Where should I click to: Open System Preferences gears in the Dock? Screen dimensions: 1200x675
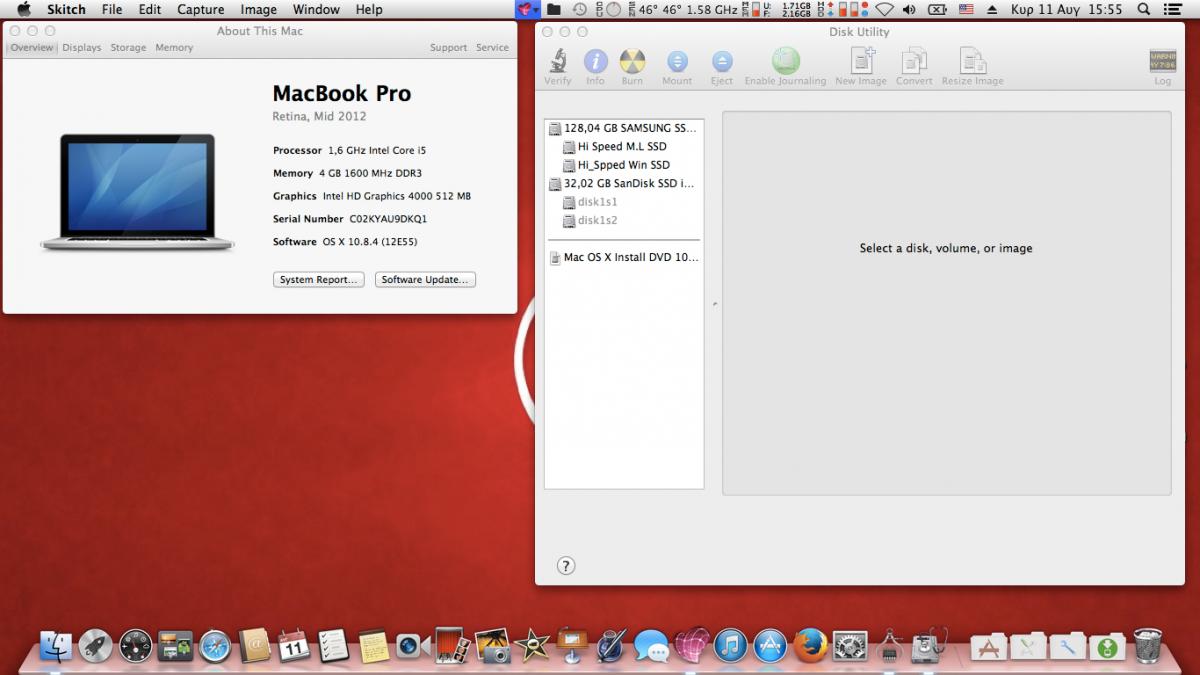click(850, 647)
